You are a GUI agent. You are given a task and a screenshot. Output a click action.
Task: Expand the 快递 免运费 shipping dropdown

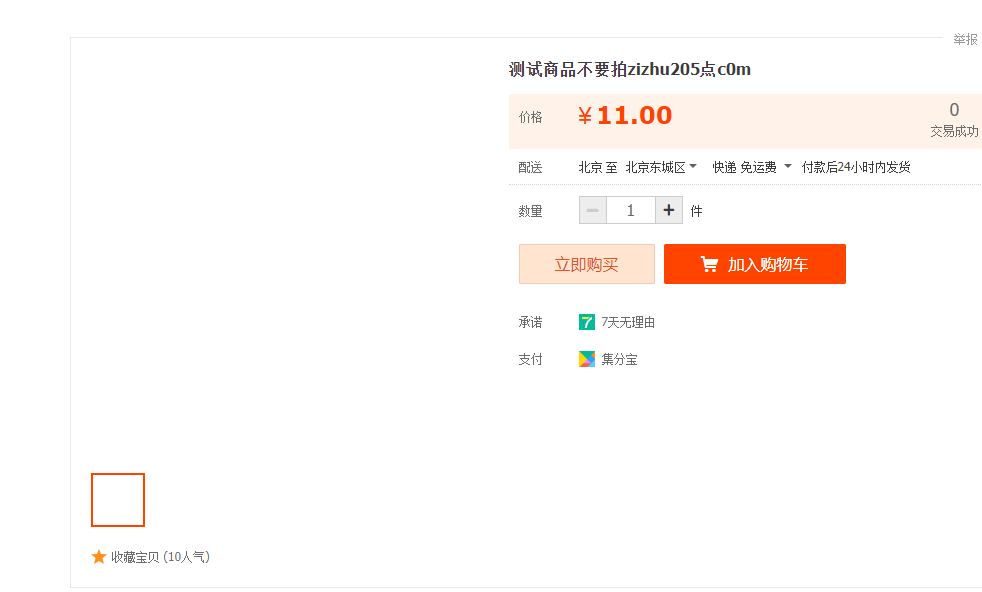[x=752, y=167]
